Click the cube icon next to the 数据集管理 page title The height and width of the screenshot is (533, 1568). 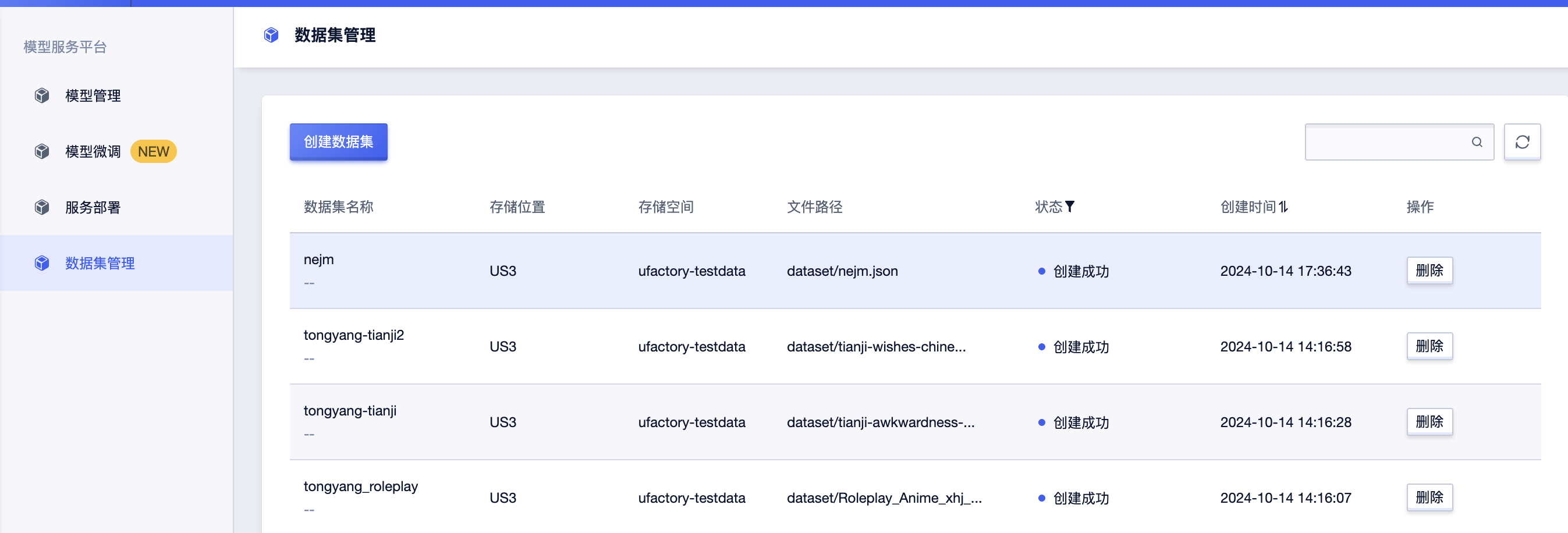point(271,35)
